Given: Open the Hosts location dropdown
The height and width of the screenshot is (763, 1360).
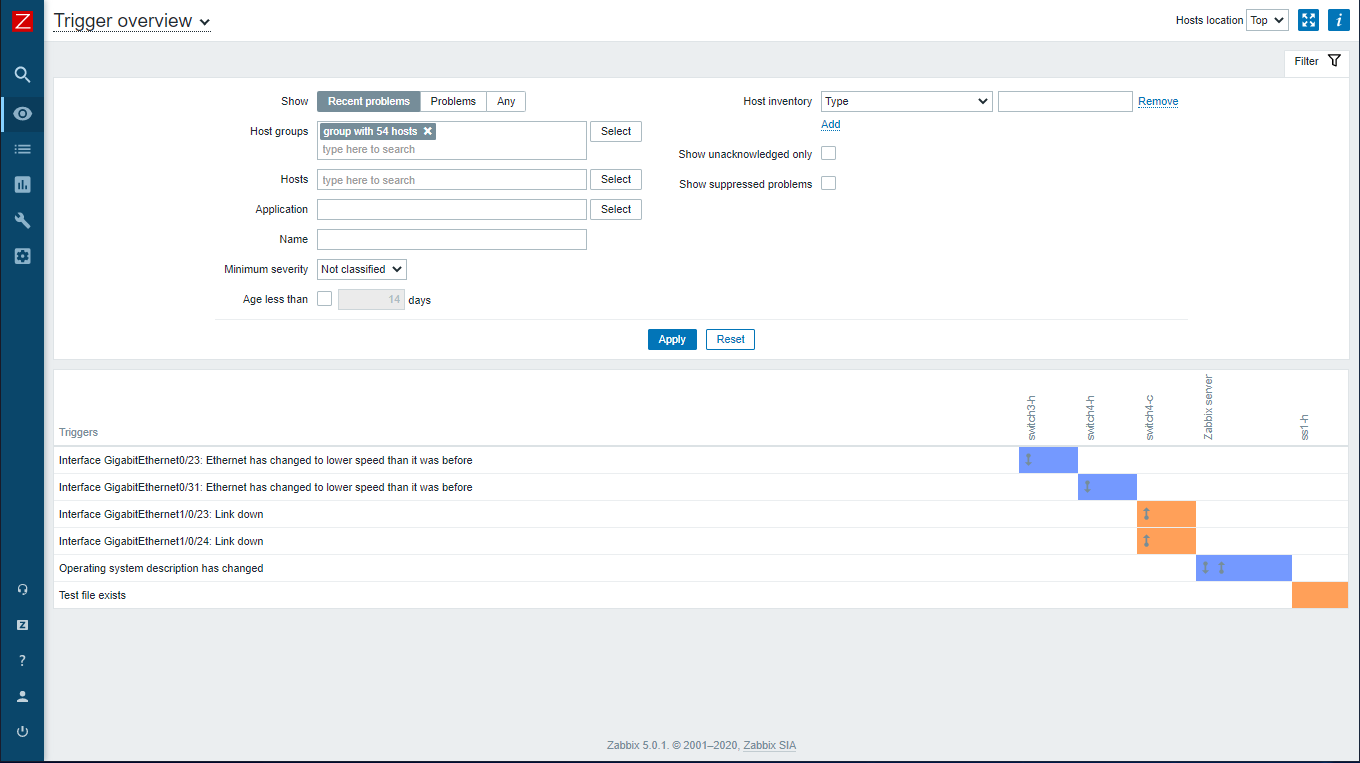Looking at the screenshot, I should tap(1266, 19).
